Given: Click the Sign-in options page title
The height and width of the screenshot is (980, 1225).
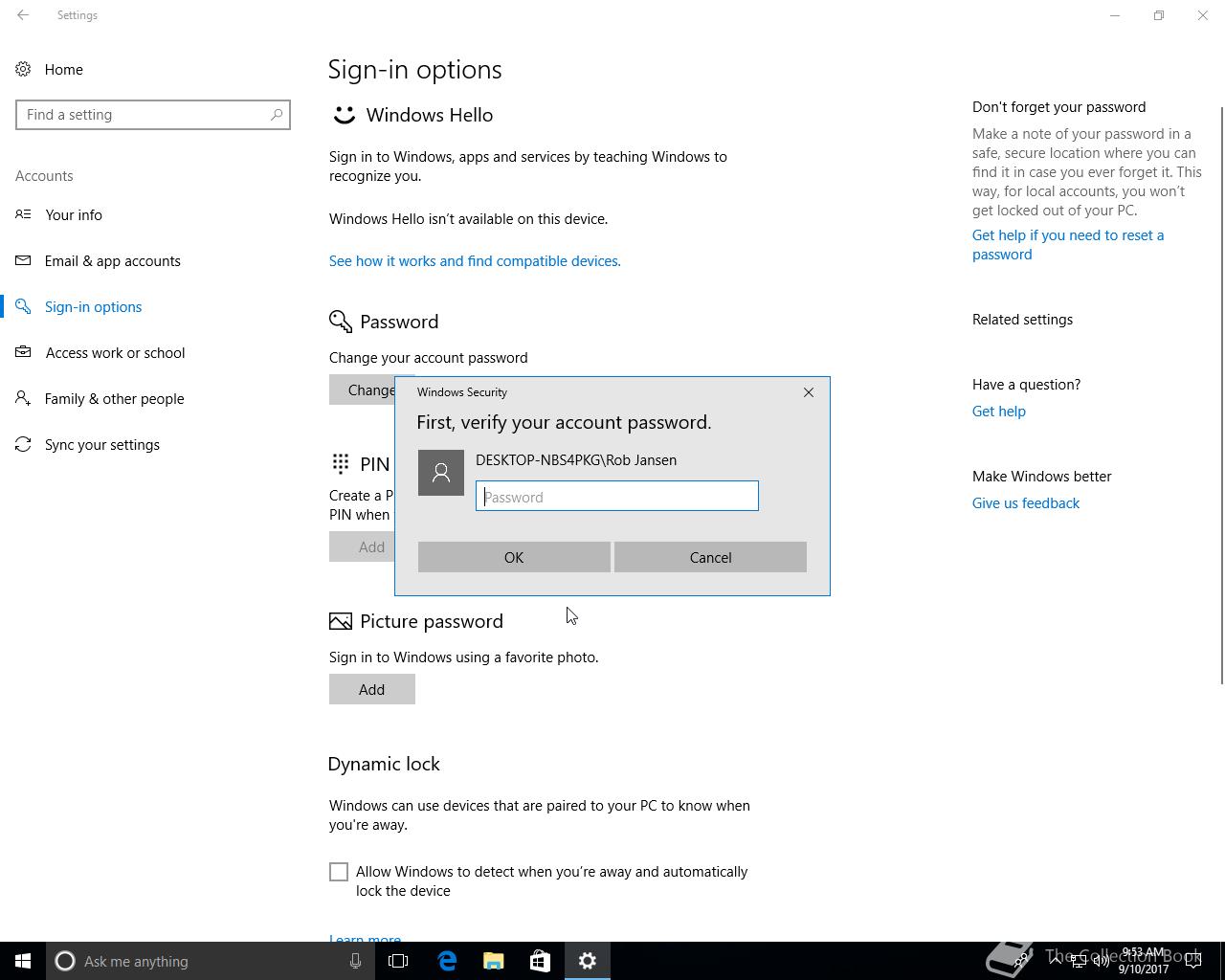Looking at the screenshot, I should point(415,69).
